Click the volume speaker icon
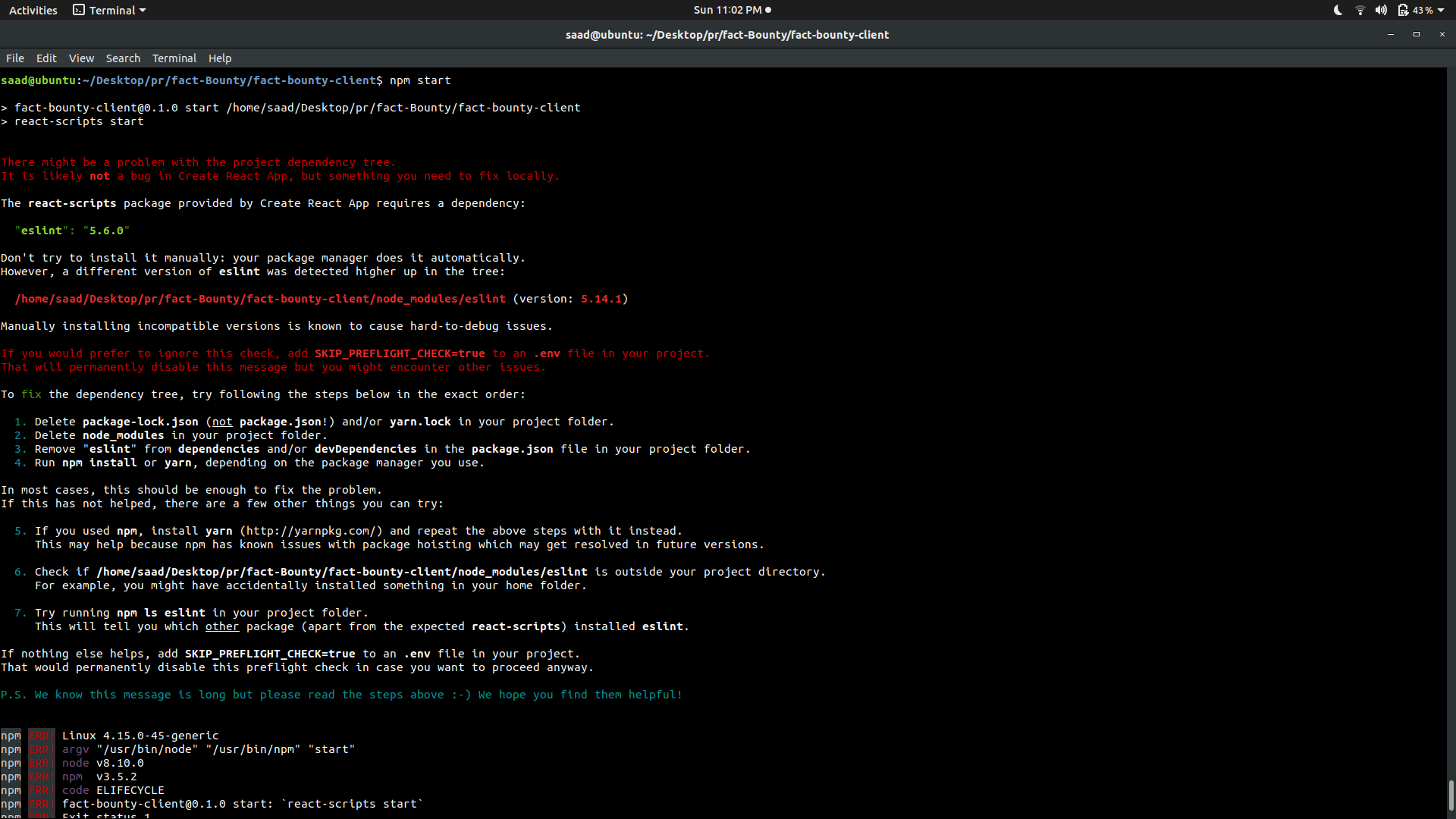 [x=1381, y=10]
